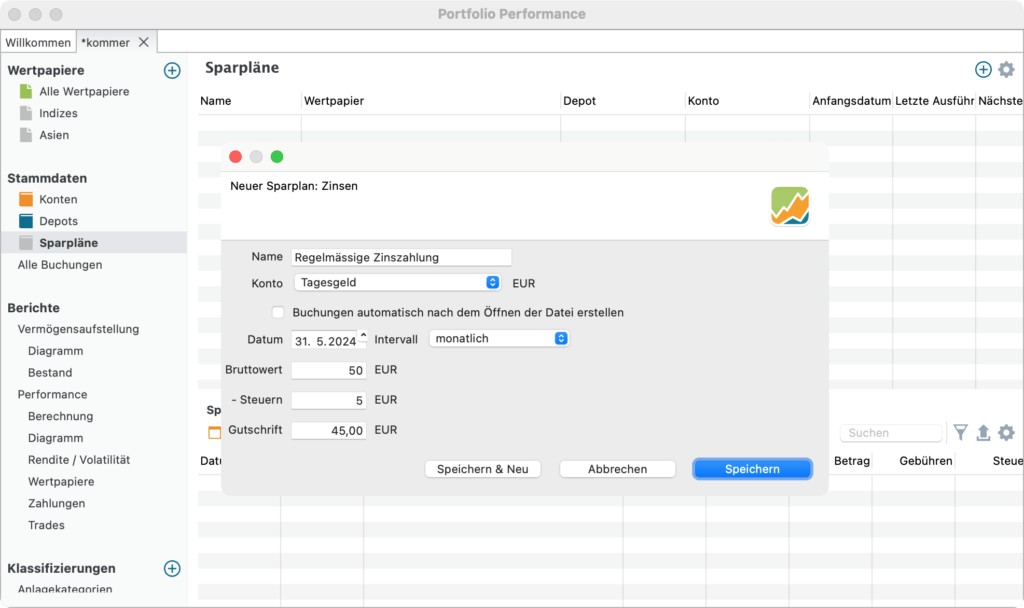Sort by Anfangsdatum column header
The width and height of the screenshot is (1024, 608).
(851, 101)
